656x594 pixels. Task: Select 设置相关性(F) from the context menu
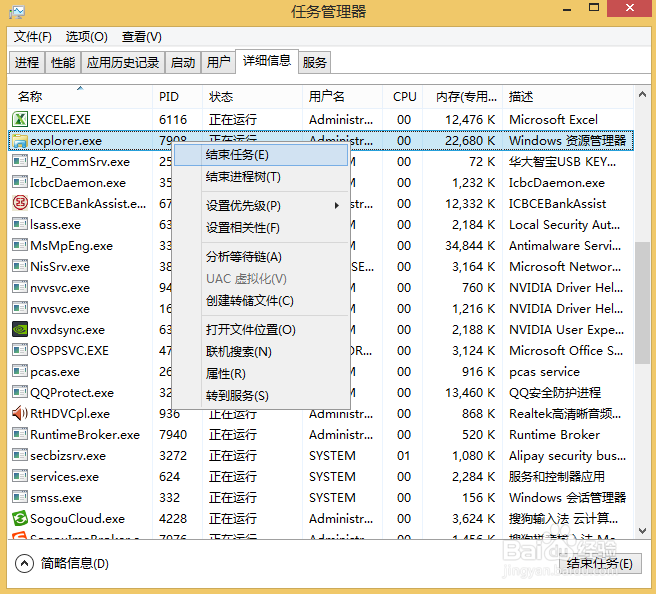pyautogui.click(x=261, y=228)
